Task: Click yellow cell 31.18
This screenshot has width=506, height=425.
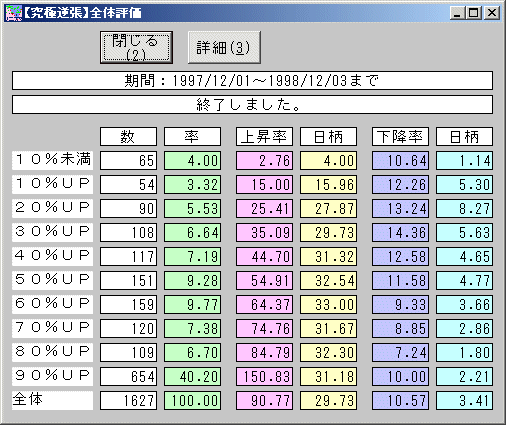Action: coord(328,376)
